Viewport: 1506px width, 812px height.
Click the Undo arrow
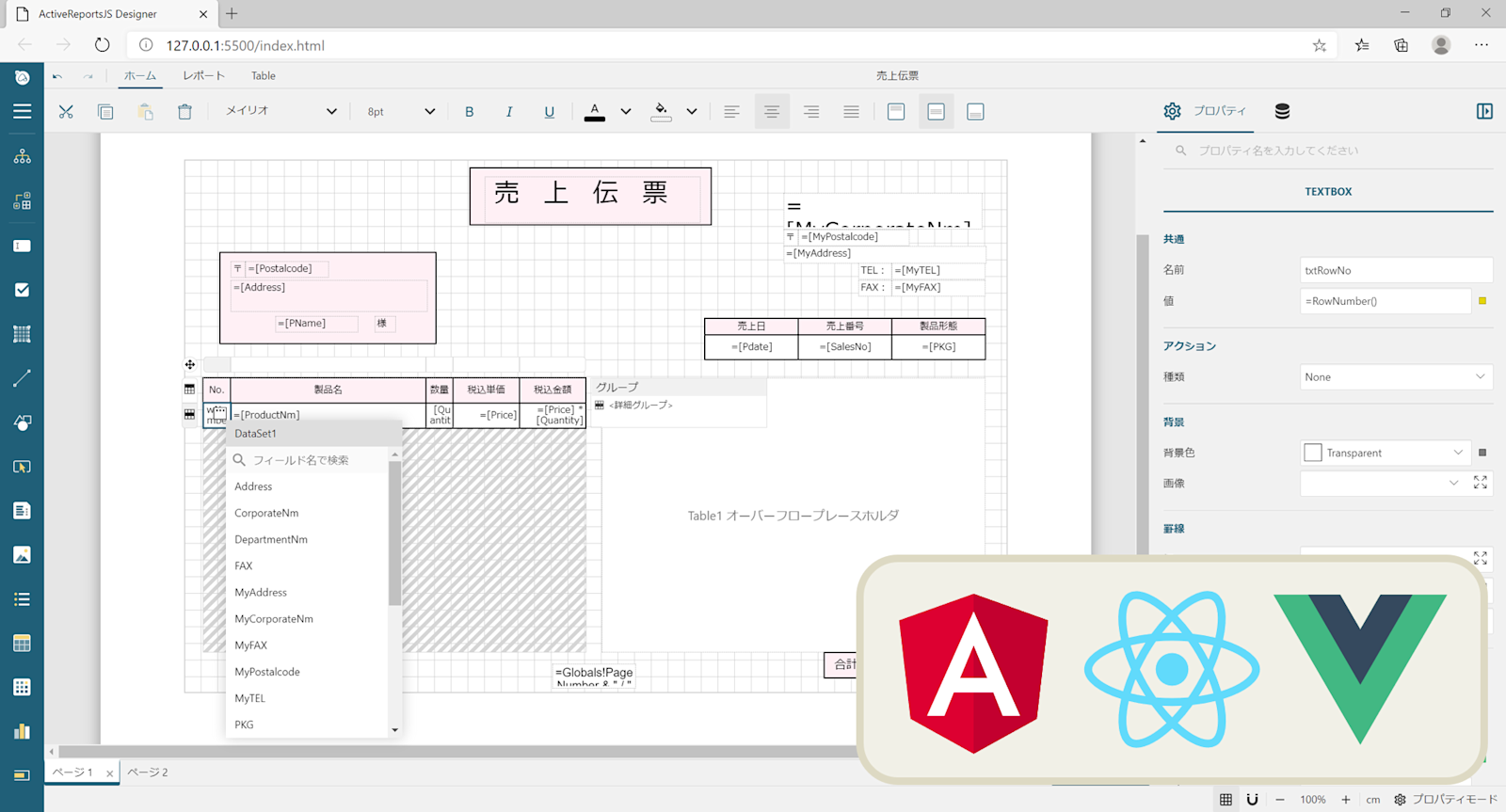[57, 76]
